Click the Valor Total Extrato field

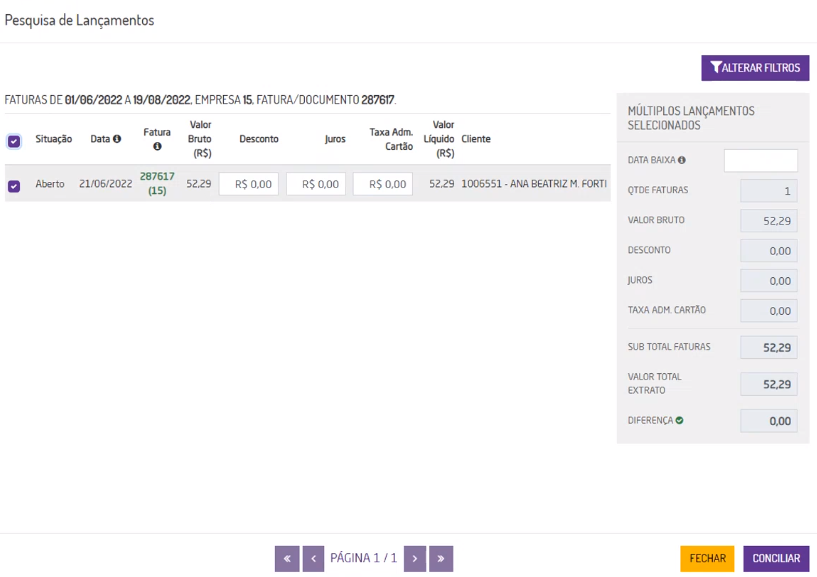[769, 384]
